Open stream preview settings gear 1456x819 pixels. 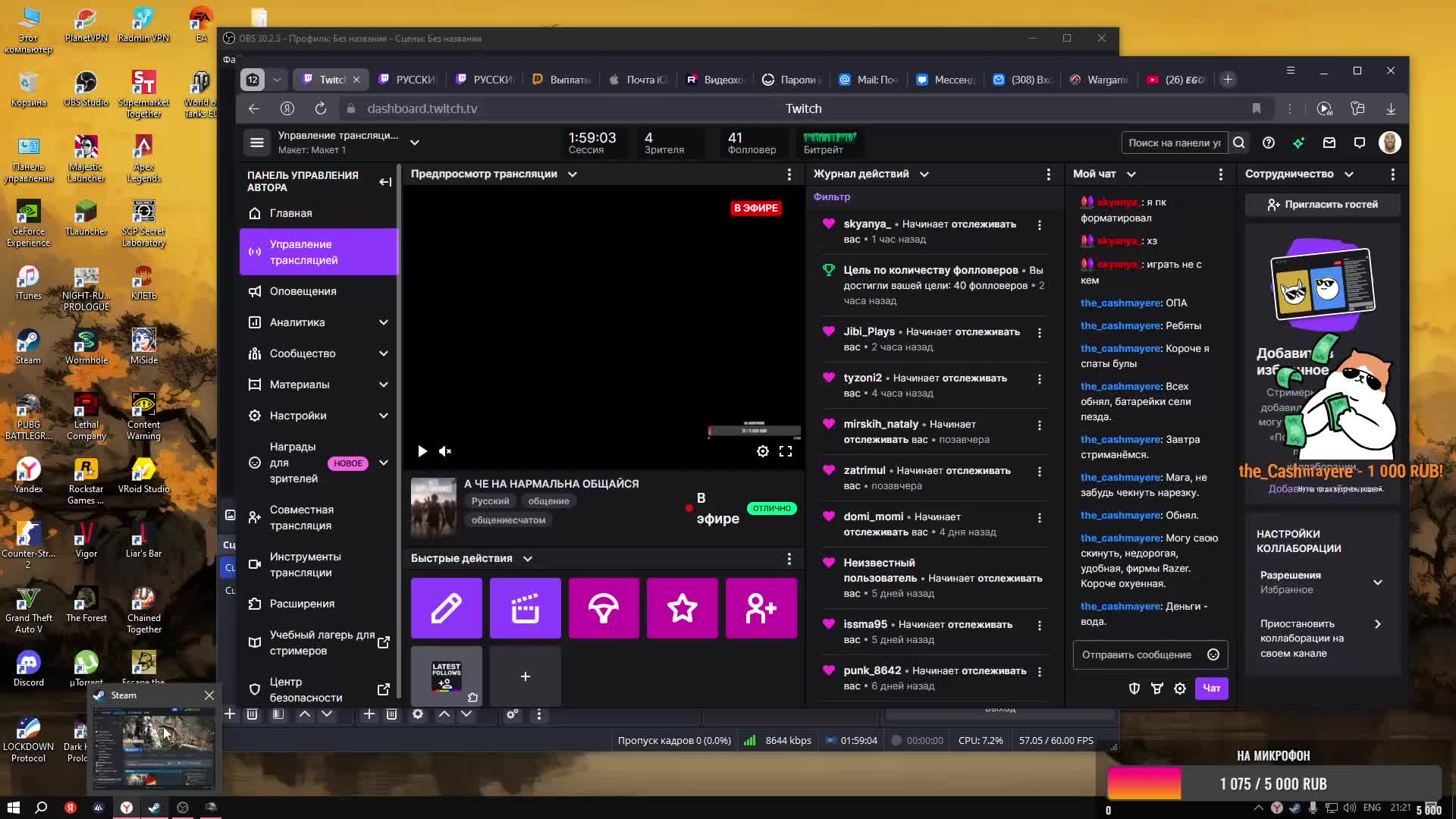coord(763,451)
